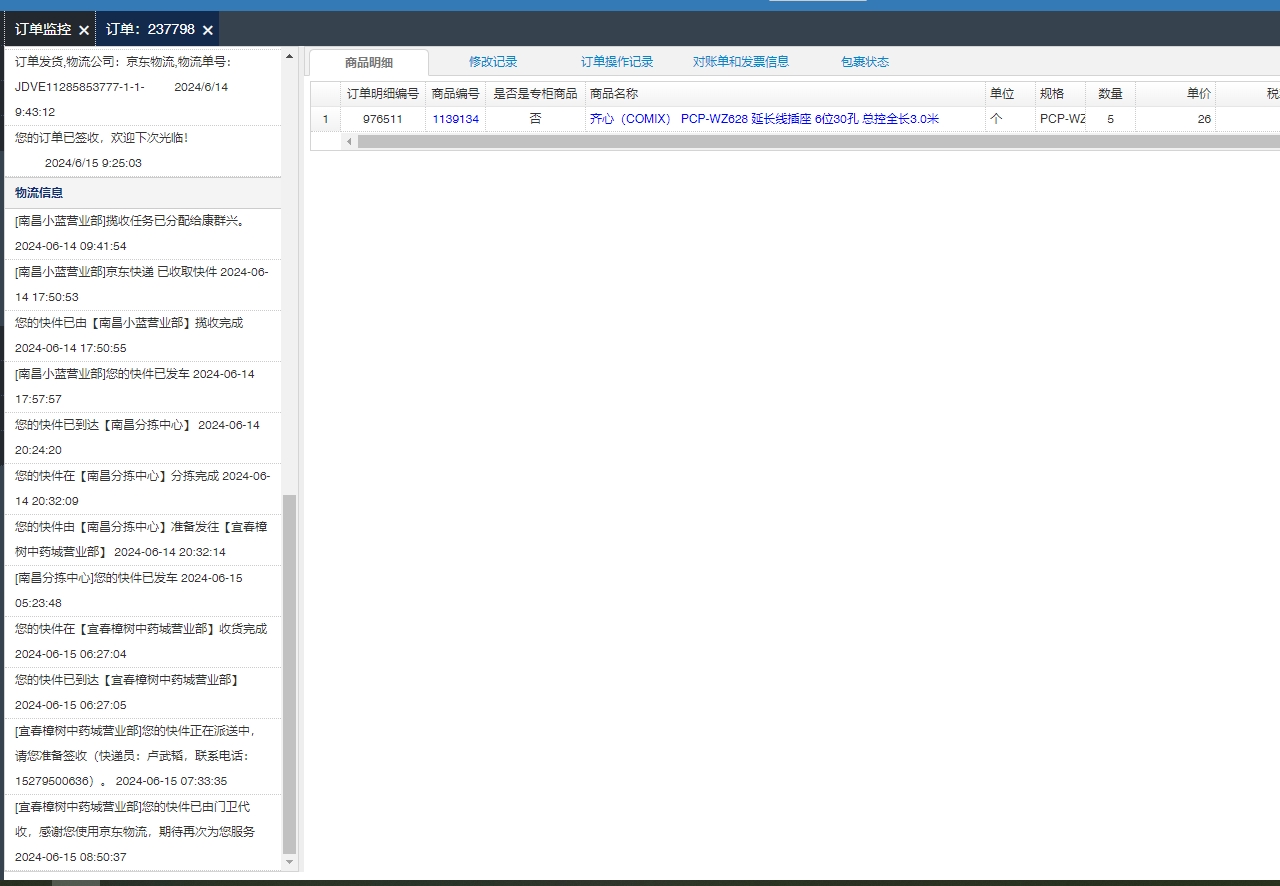This screenshot has height=886, width=1280.
Task: Select the 正在派送中 快递员卢武韬 entry
Action: point(141,756)
